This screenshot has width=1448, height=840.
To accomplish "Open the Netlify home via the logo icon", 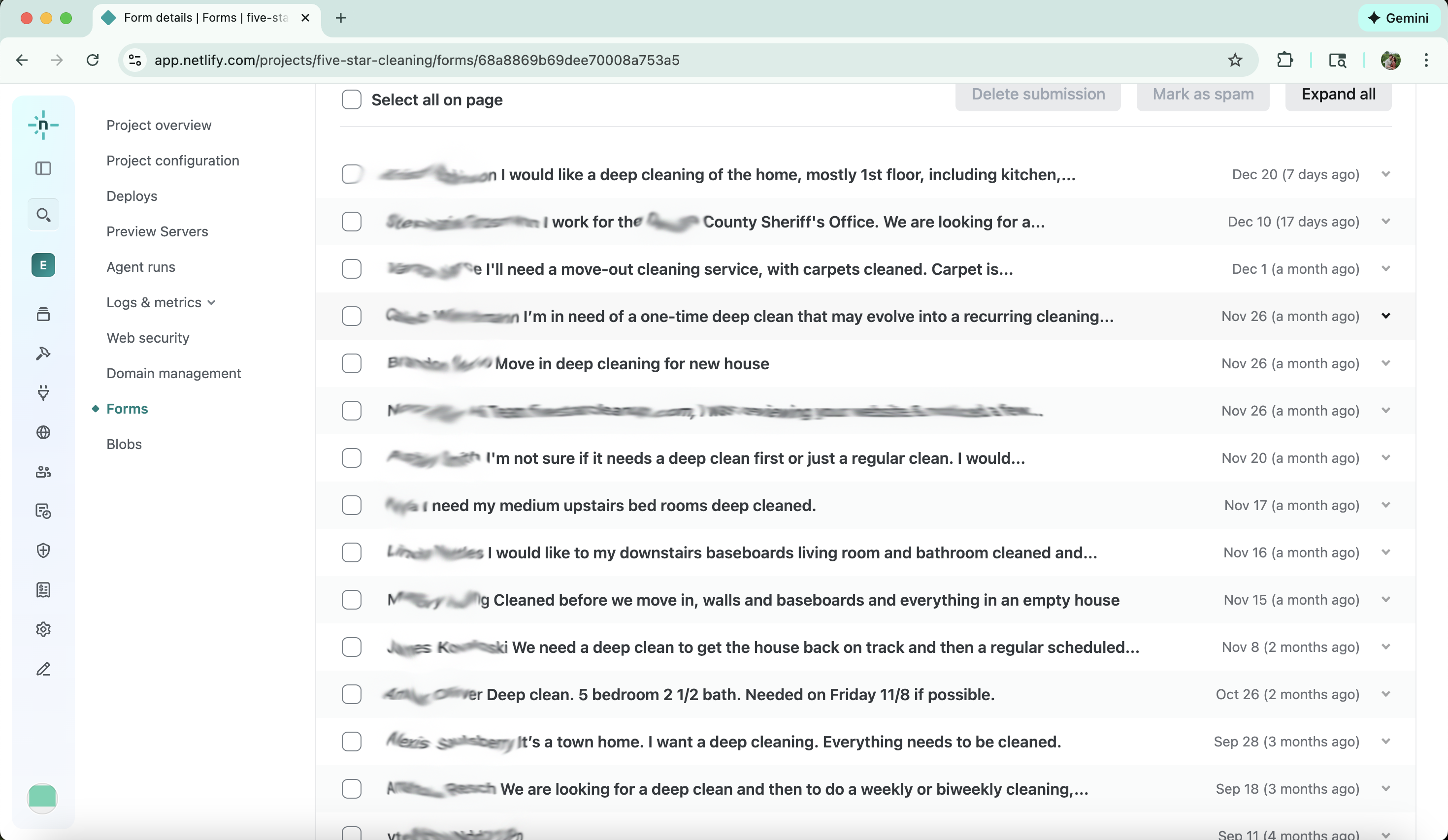I will click(x=43, y=124).
